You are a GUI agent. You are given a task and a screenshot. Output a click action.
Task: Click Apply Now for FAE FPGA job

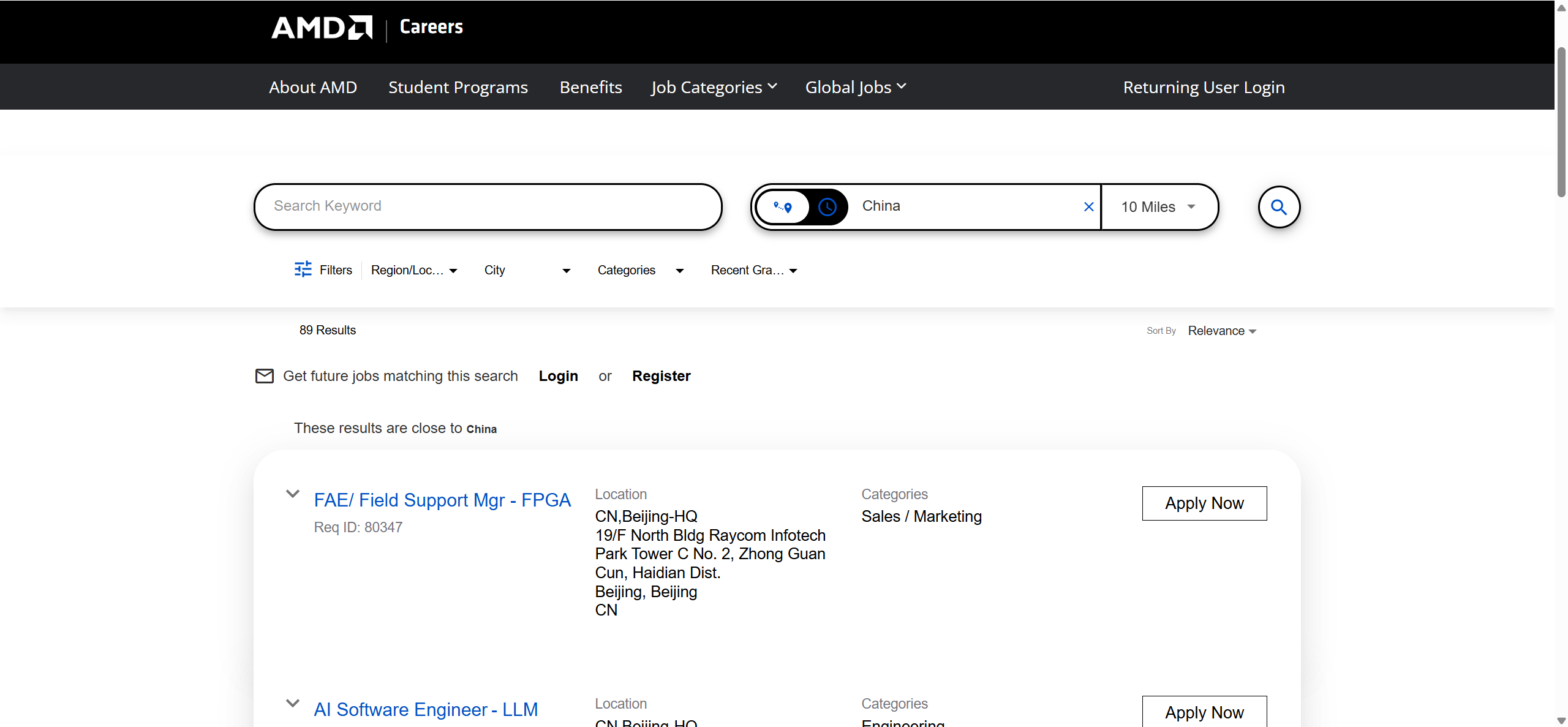pyautogui.click(x=1204, y=503)
